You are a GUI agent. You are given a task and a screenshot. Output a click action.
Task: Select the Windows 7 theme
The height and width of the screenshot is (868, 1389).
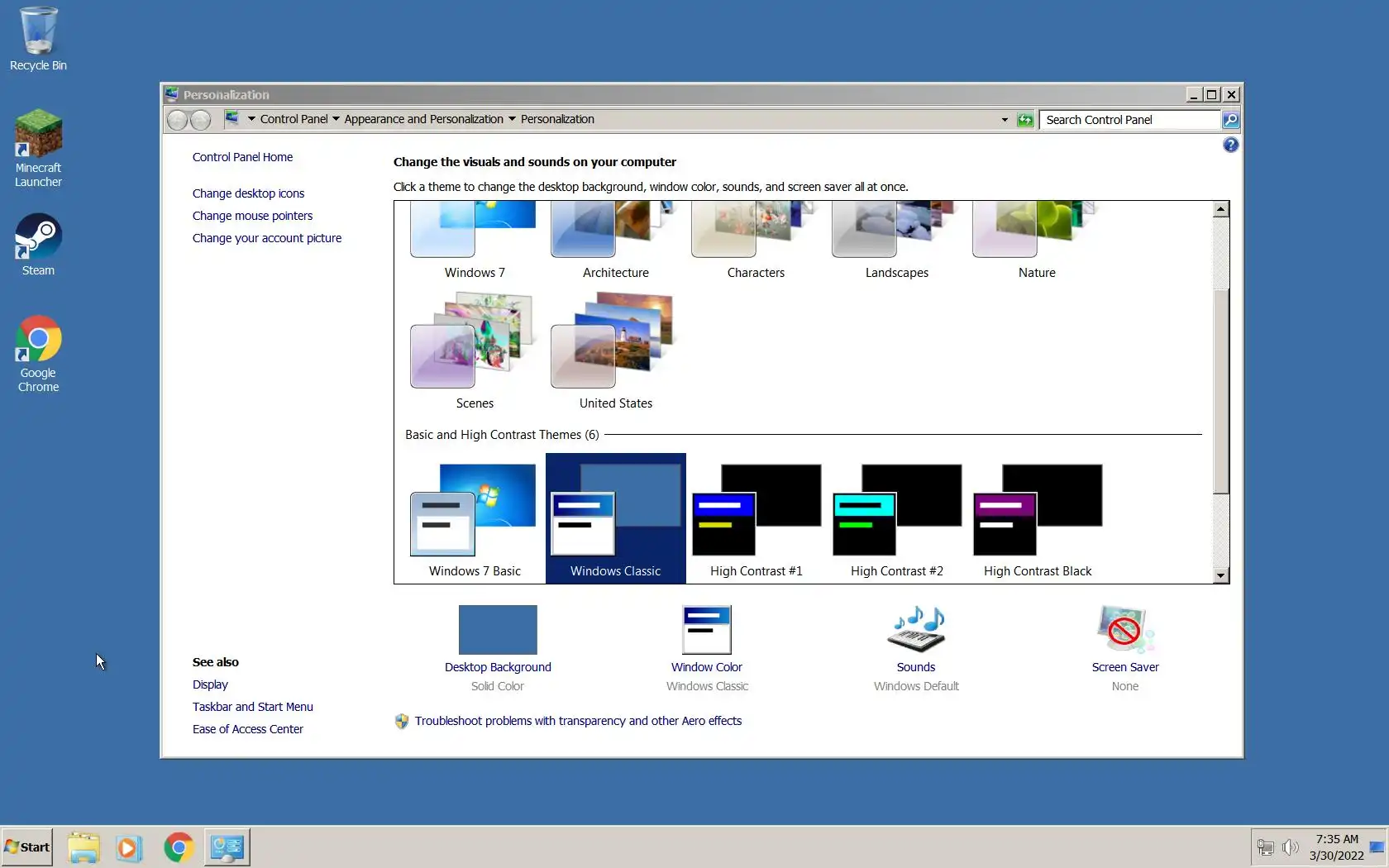click(x=475, y=241)
